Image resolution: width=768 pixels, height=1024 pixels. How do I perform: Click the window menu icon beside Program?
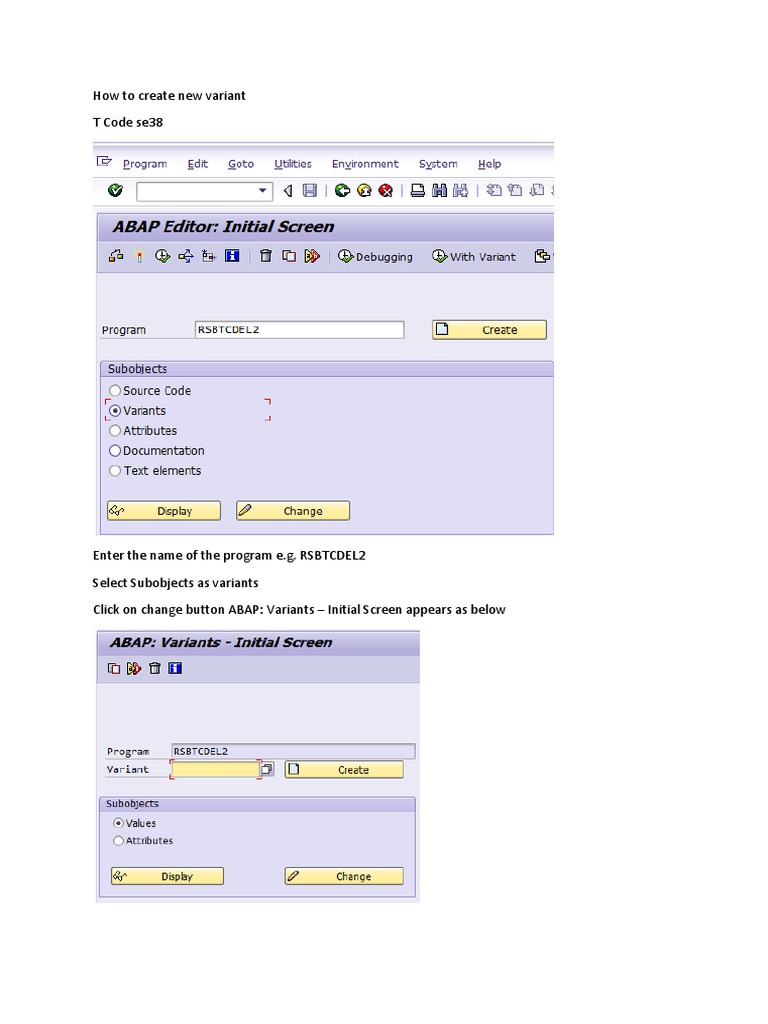point(104,161)
